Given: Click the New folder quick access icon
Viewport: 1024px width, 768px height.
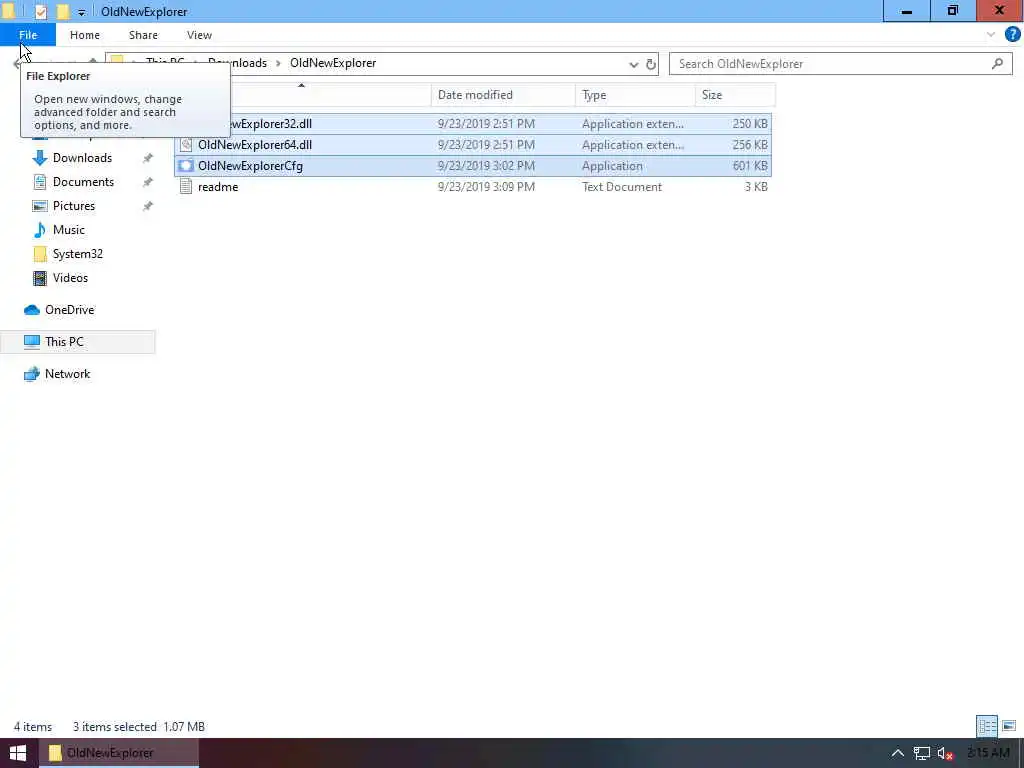Looking at the screenshot, I should pyautogui.click(x=63, y=11).
